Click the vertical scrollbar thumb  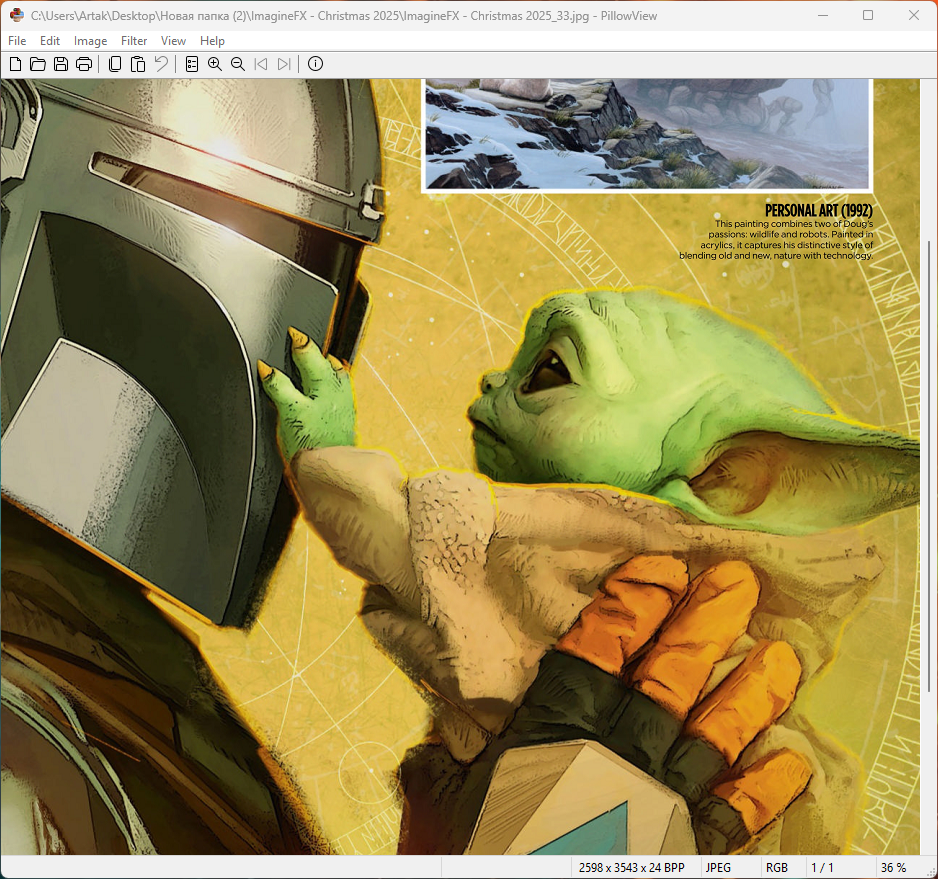(x=929, y=465)
